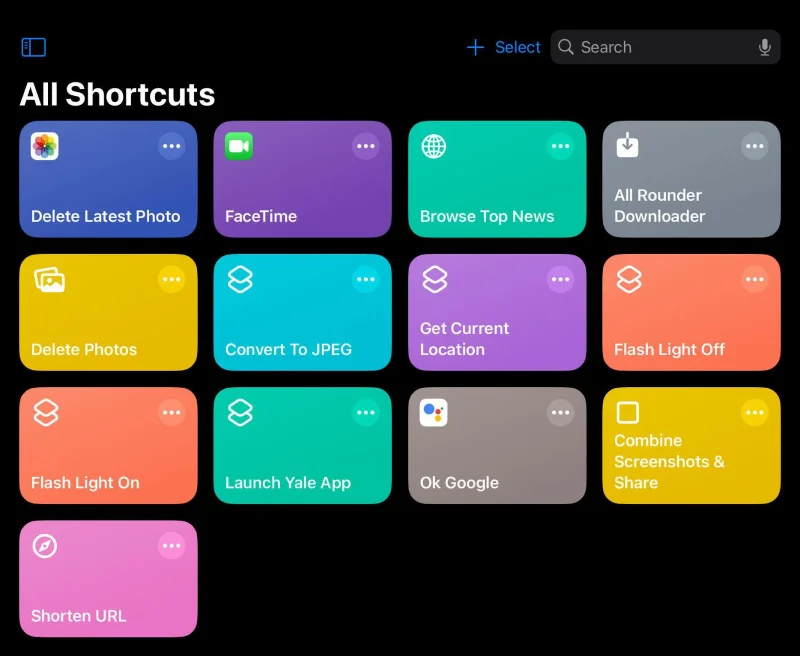This screenshot has width=800, height=656.
Task: Run the Ok Google shortcut by its name
Action: (459, 483)
